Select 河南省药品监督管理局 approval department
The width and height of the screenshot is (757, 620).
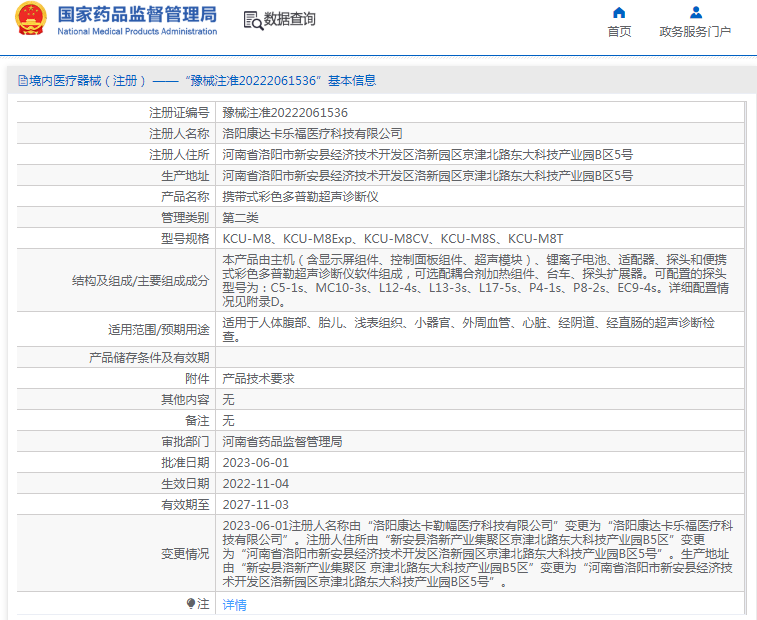[x=282, y=441]
